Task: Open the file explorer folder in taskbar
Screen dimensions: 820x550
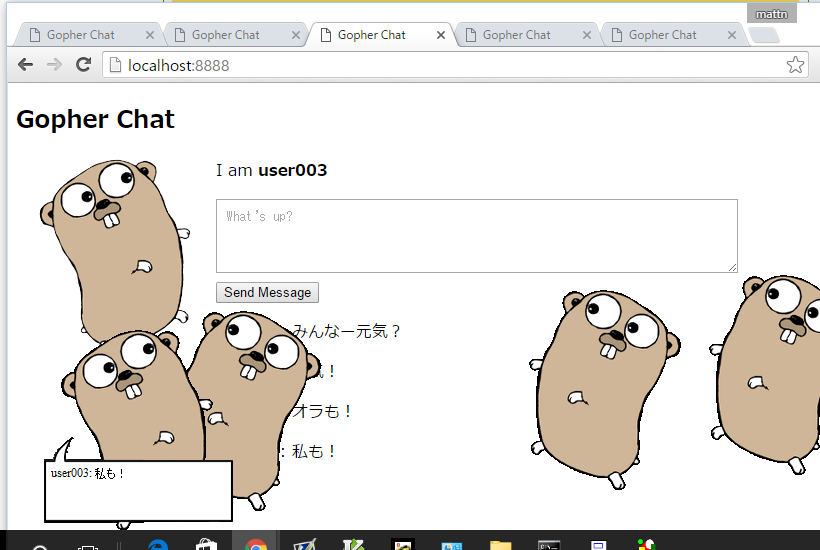Action: pos(500,545)
